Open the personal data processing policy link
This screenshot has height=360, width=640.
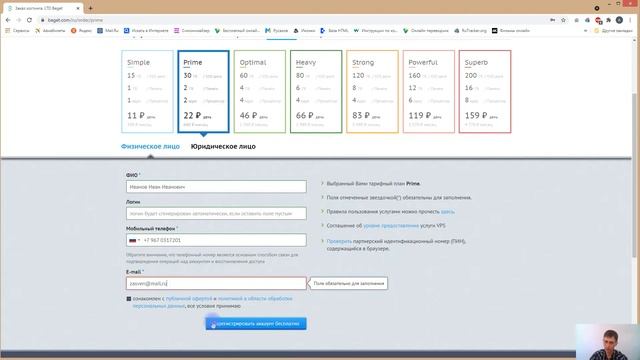coord(212,302)
